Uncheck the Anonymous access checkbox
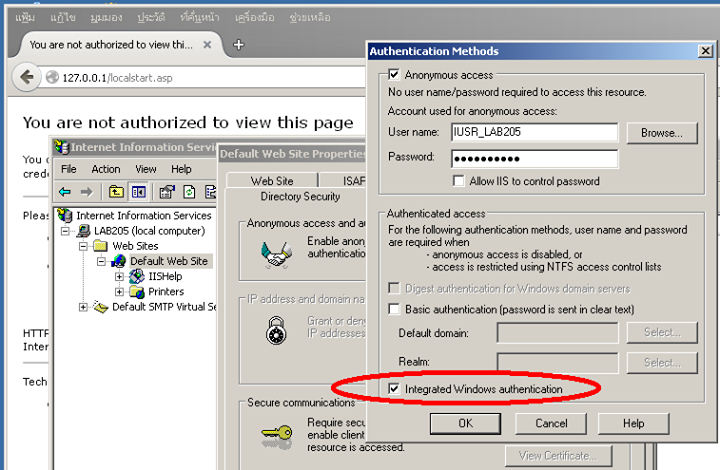The image size is (720, 470). [x=393, y=74]
